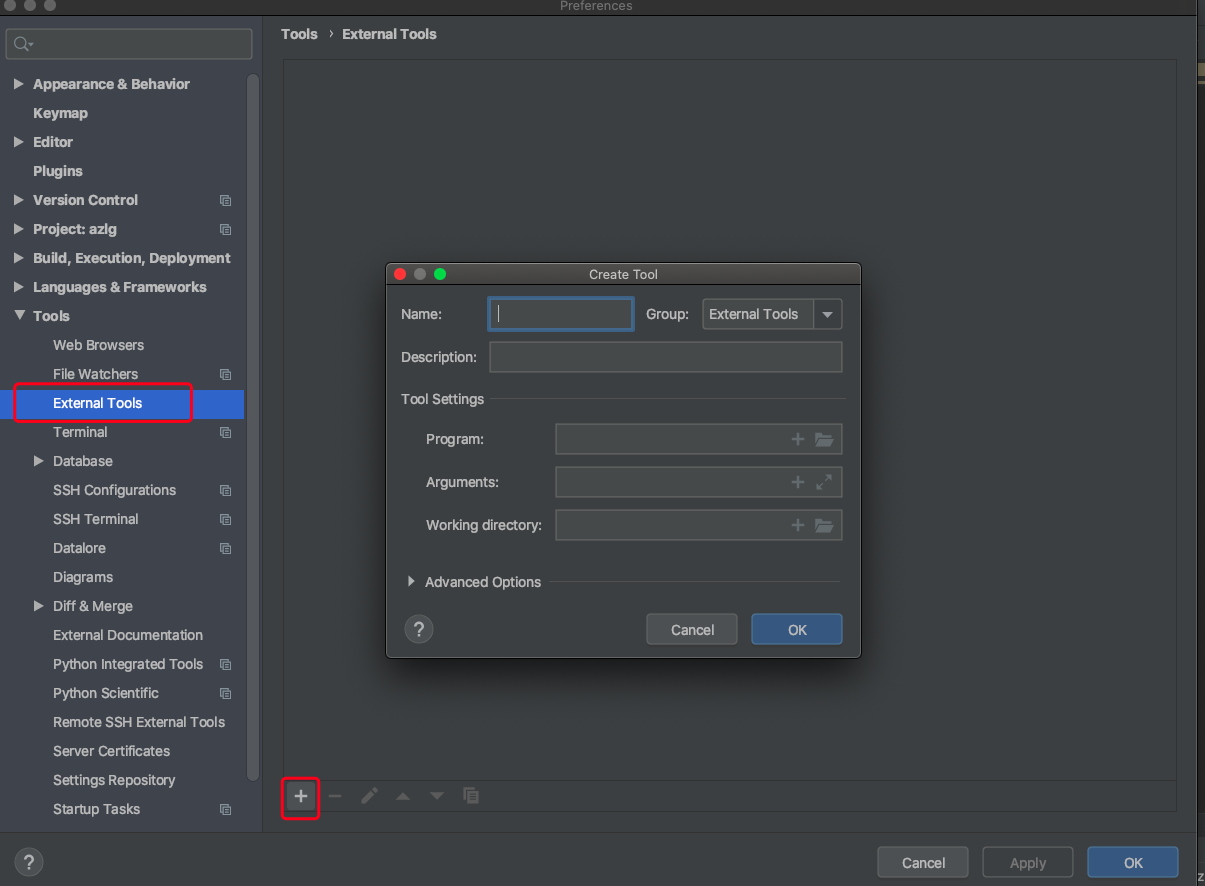Cancel the Create Tool dialog
The width and height of the screenshot is (1205, 886).
tap(692, 629)
